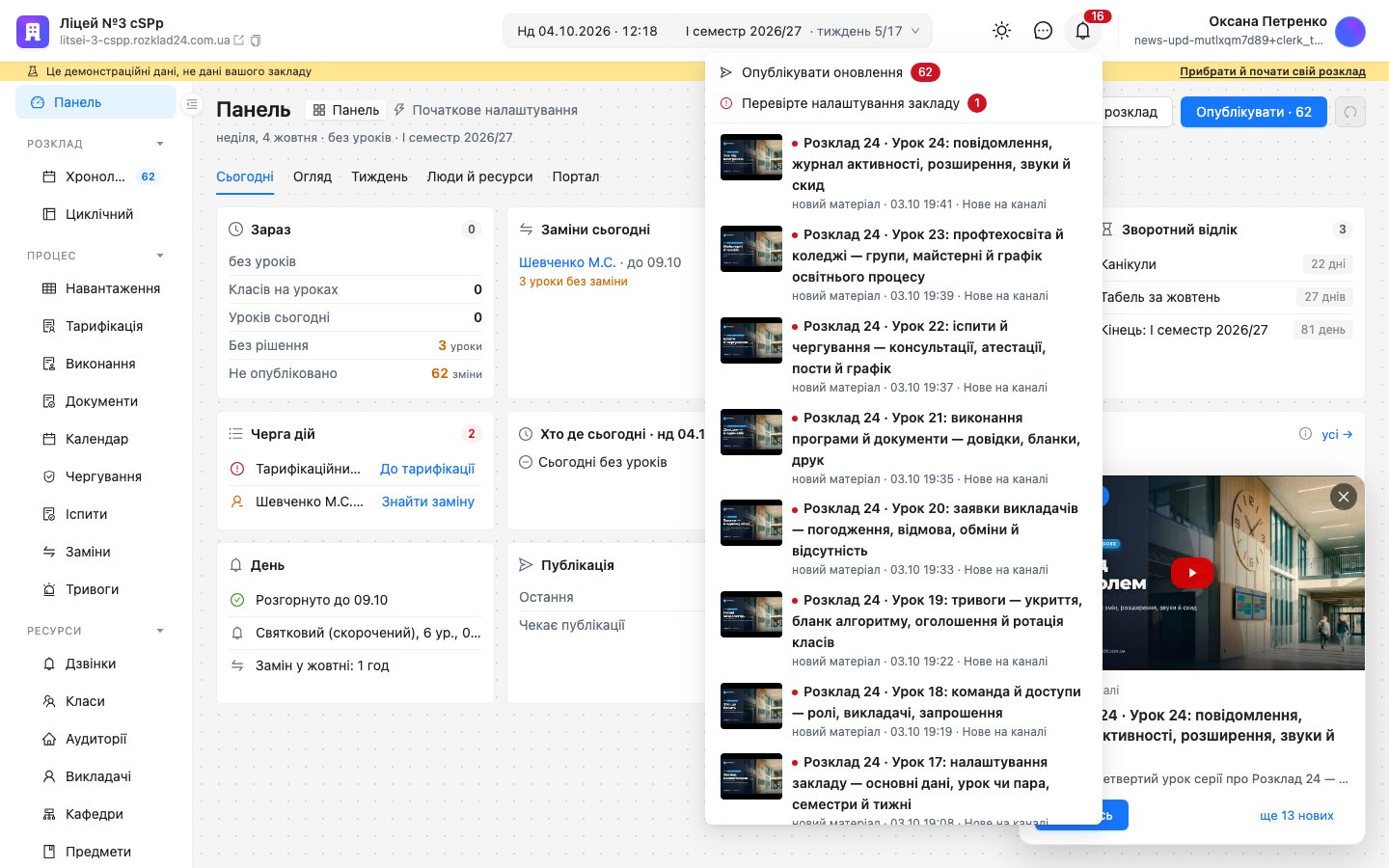Open the chat messages bubble icon

click(1043, 31)
